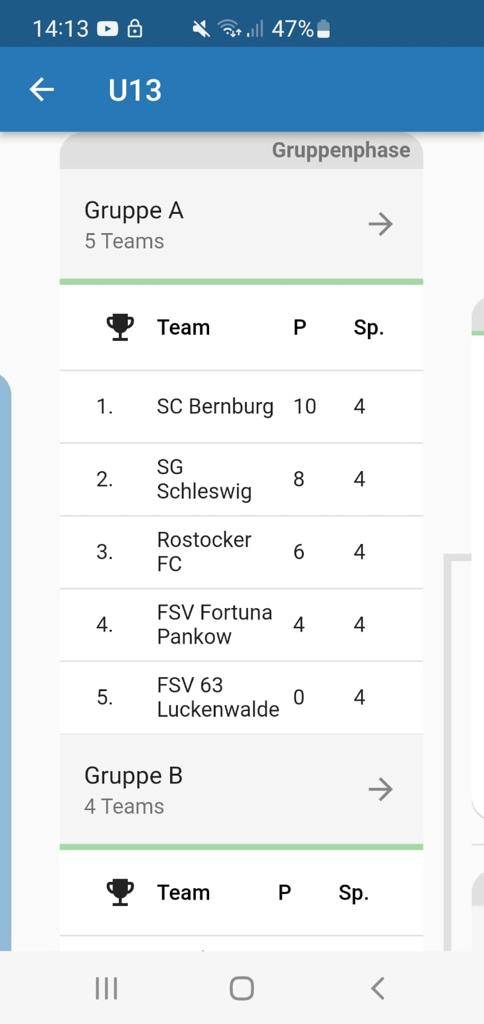Tap Android back navigation chevron
This screenshot has width=484, height=1024.
(377, 988)
